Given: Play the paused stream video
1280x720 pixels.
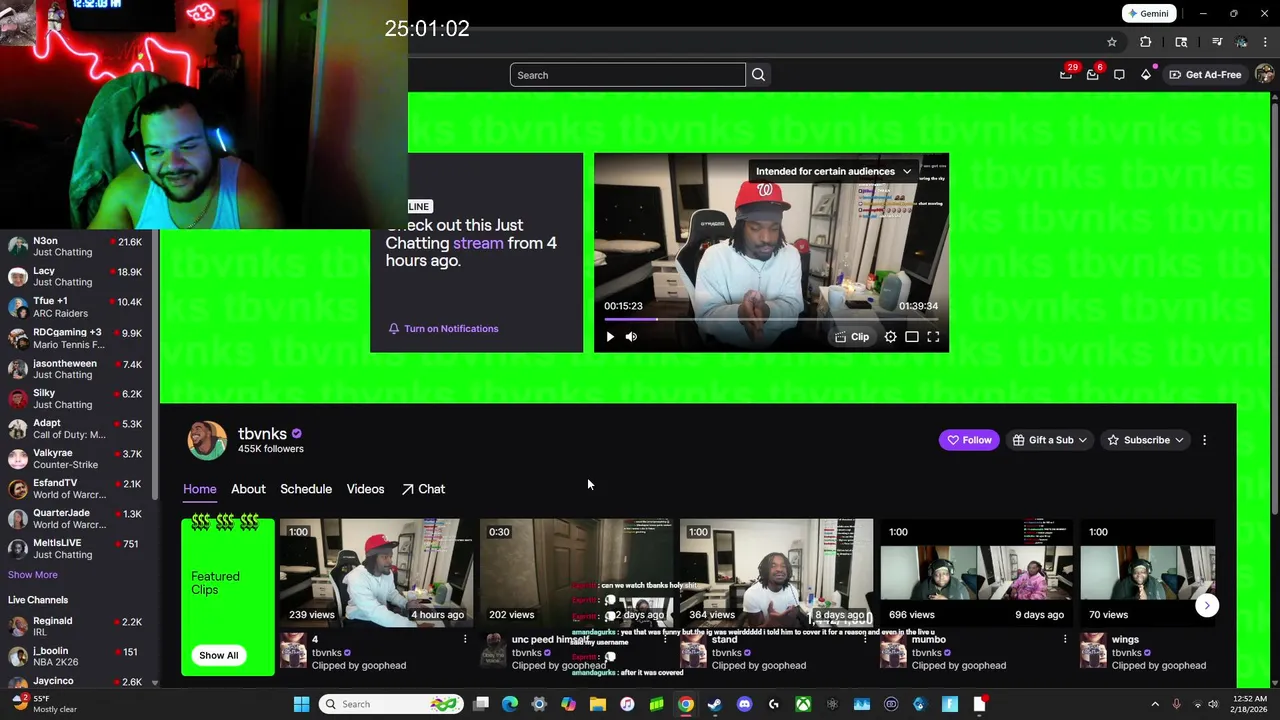Looking at the screenshot, I should pyautogui.click(x=610, y=337).
